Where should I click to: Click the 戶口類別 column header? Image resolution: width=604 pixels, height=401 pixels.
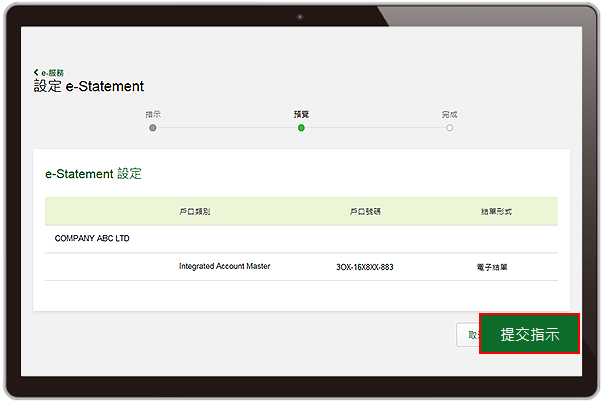click(195, 211)
